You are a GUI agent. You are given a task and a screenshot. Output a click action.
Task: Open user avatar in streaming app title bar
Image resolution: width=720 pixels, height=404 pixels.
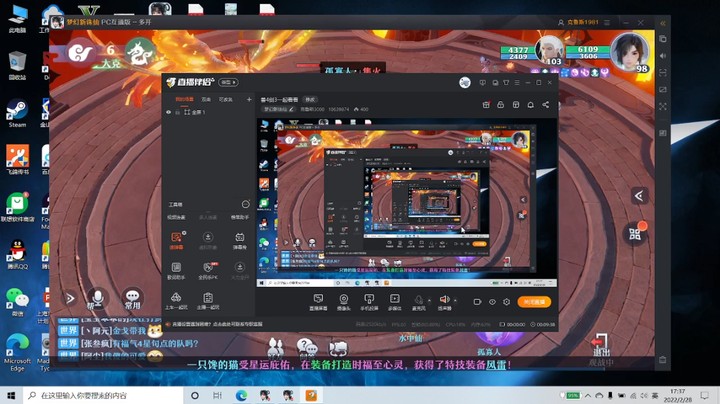[465, 82]
